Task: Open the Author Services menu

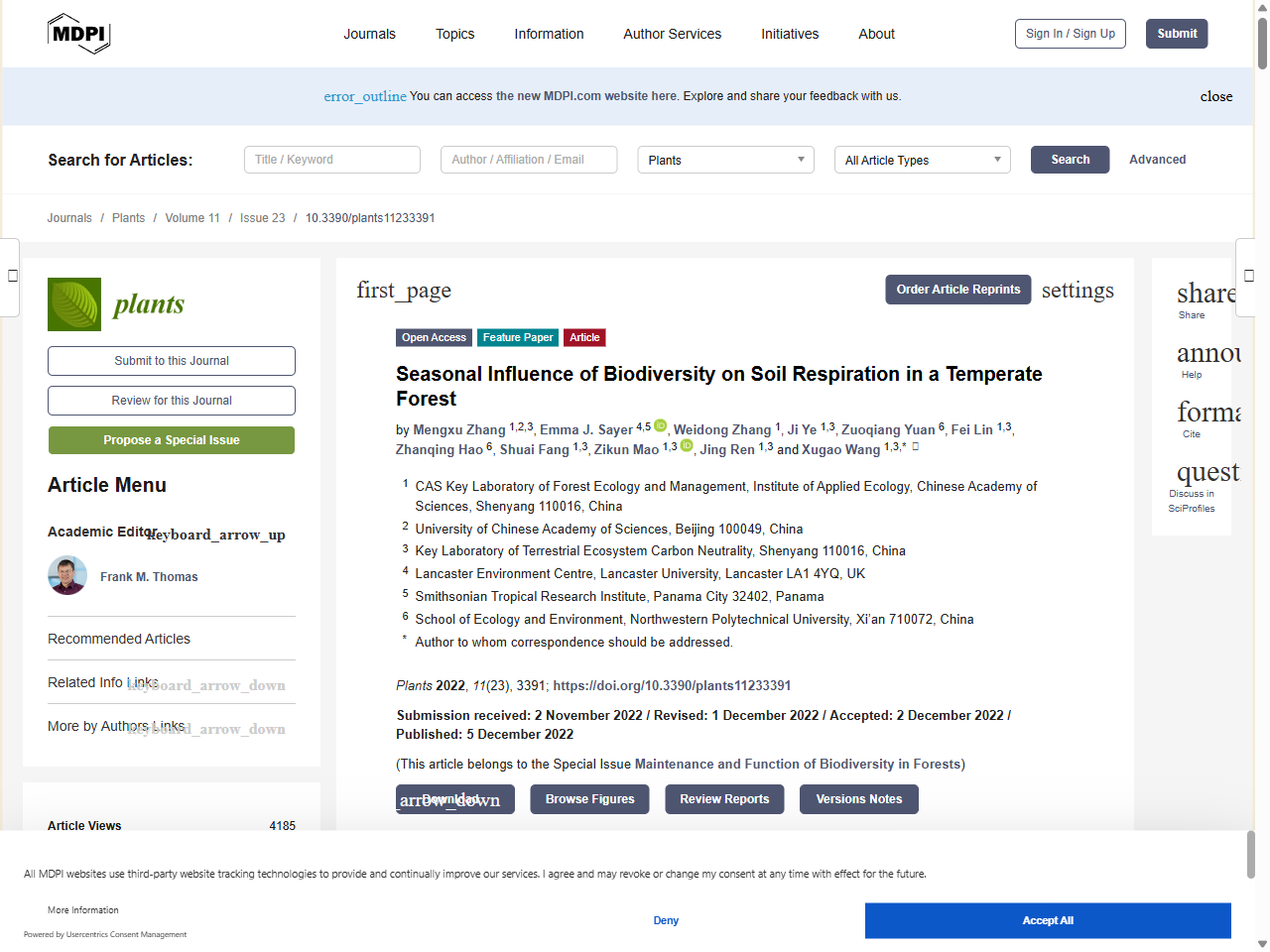Action: pyautogui.click(x=672, y=34)
